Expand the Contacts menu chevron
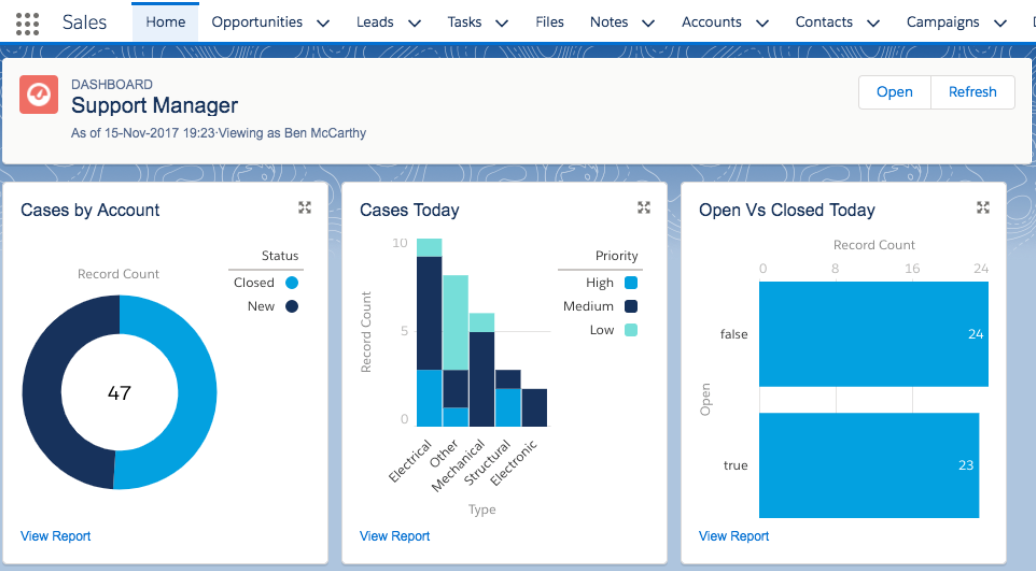Image resolution: width=1036 pixels, height=571 pixels. point(873,23)
